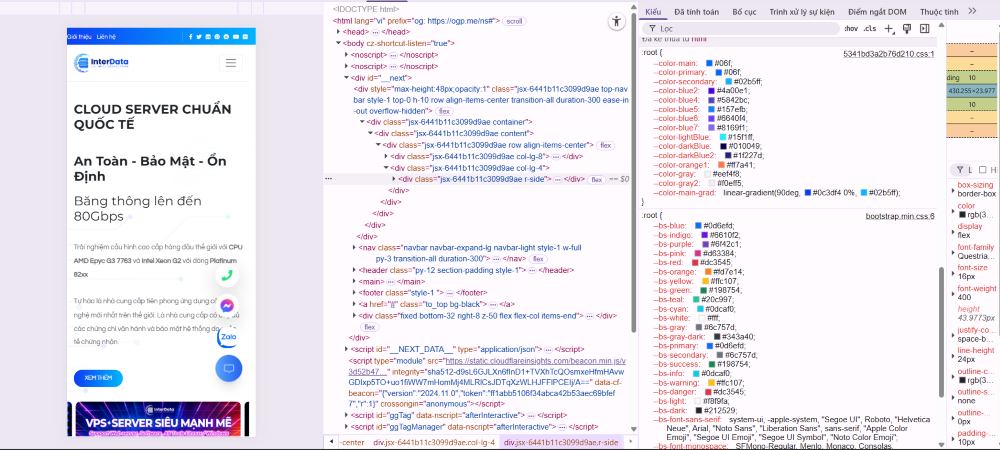Click the filter icon in computed sidebar

(x=959, y=170)
